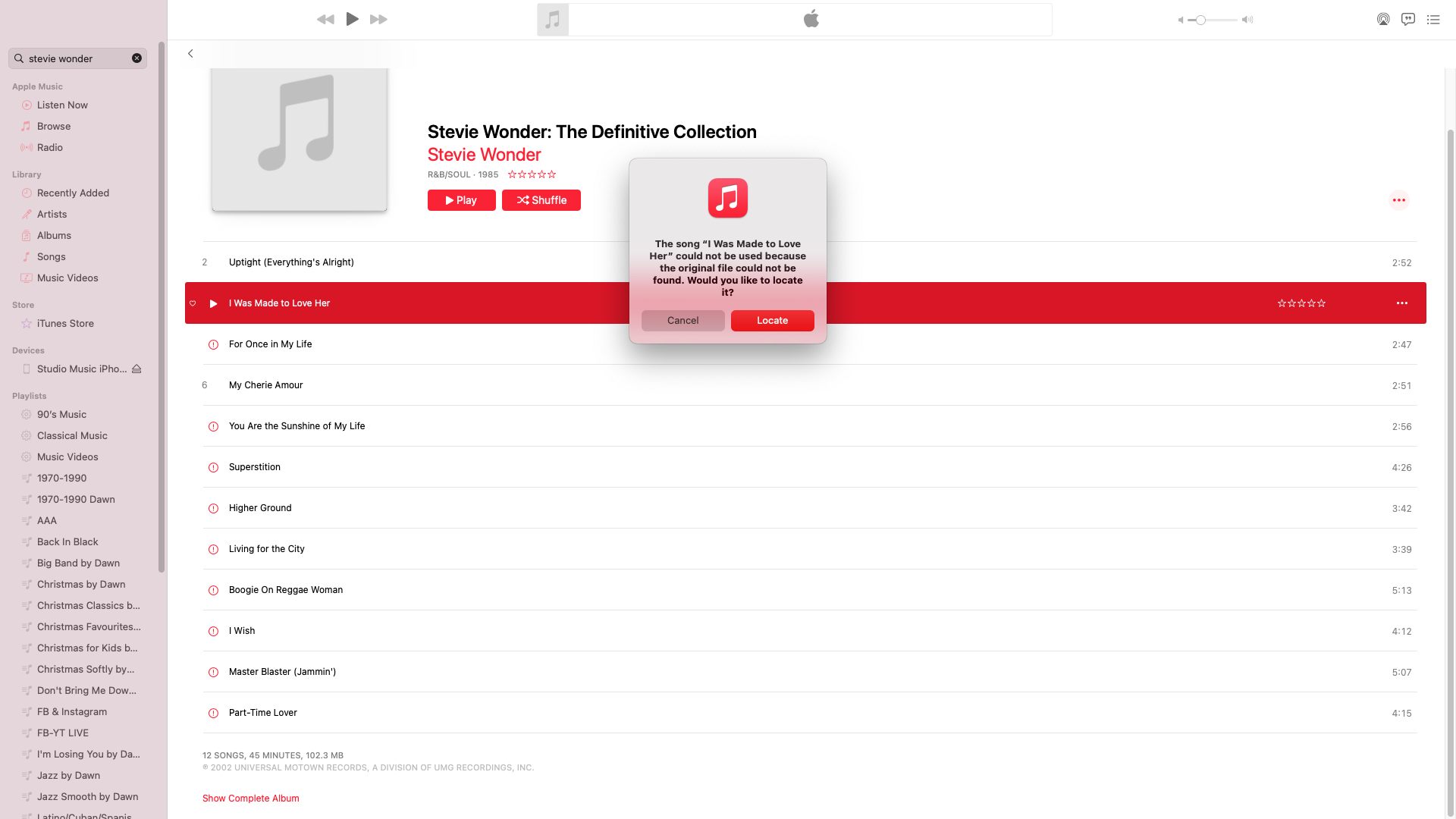Click the Stevie Wonder artist link

[x=484, y=155]
